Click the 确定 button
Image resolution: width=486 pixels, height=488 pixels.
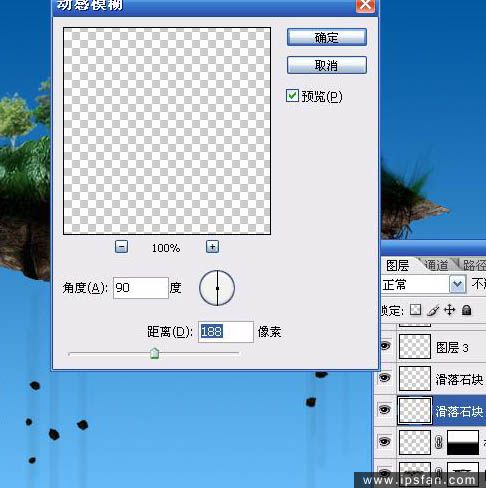[x=327, y=37]
